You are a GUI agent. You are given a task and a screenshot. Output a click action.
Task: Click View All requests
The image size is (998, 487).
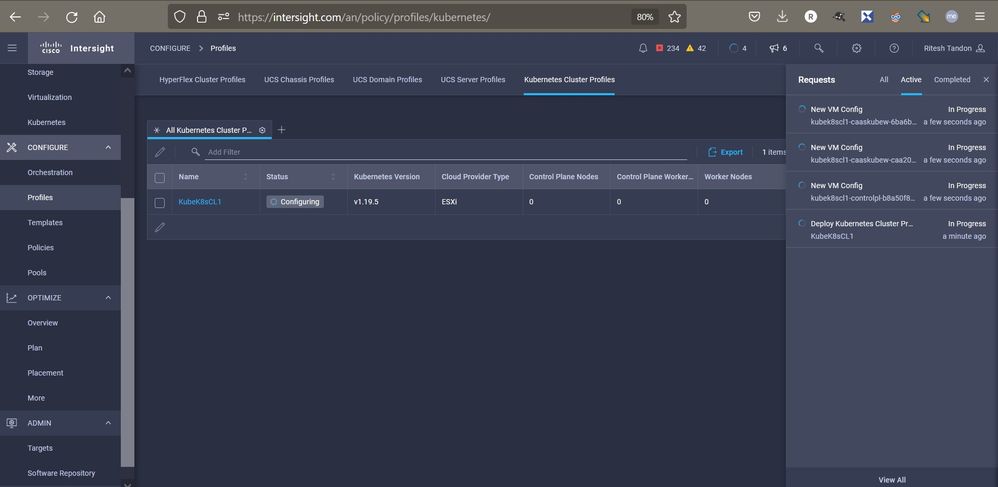click(892, 479)
